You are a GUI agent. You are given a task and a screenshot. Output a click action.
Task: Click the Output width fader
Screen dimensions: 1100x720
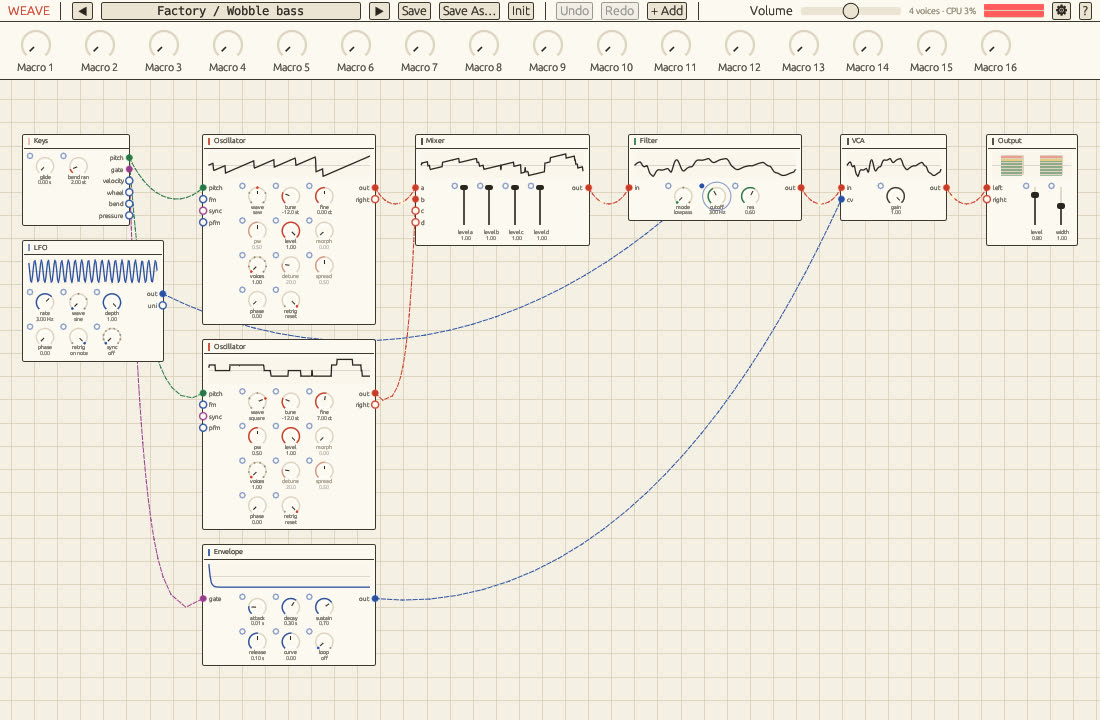click(x=1061, y=206)
